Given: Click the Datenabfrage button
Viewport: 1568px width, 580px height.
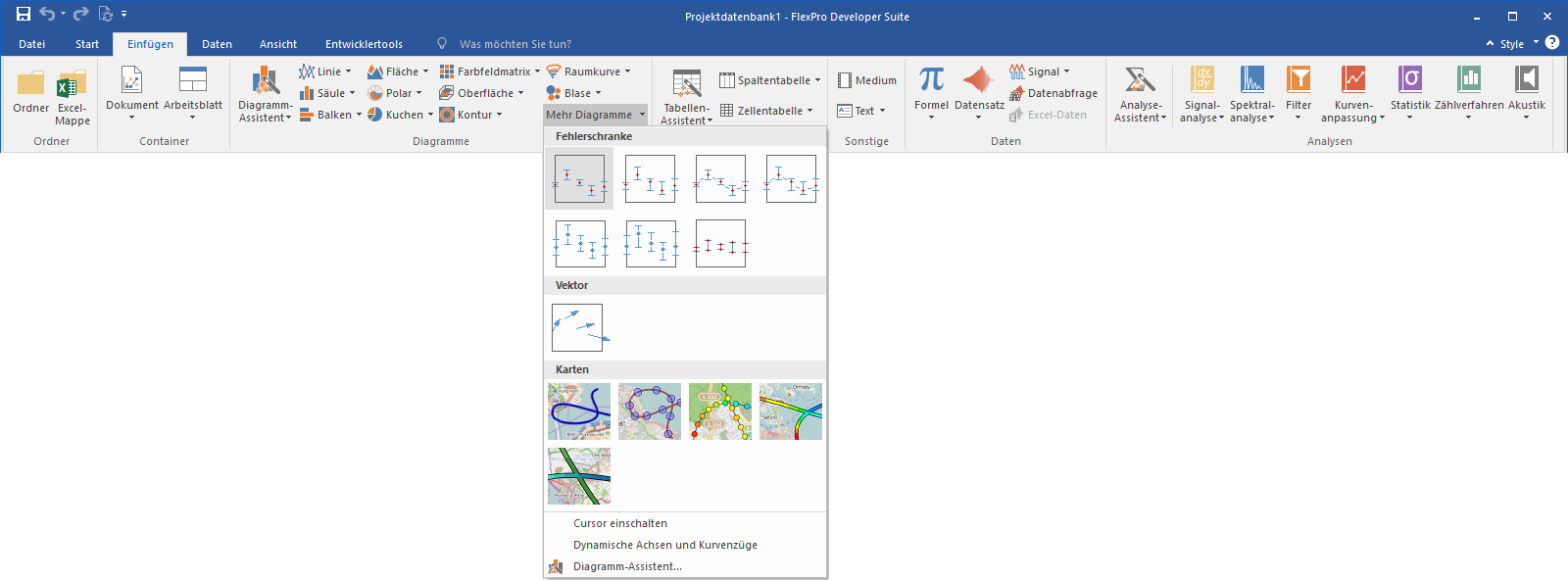Looking at the screenshot, I should 1053,93.
